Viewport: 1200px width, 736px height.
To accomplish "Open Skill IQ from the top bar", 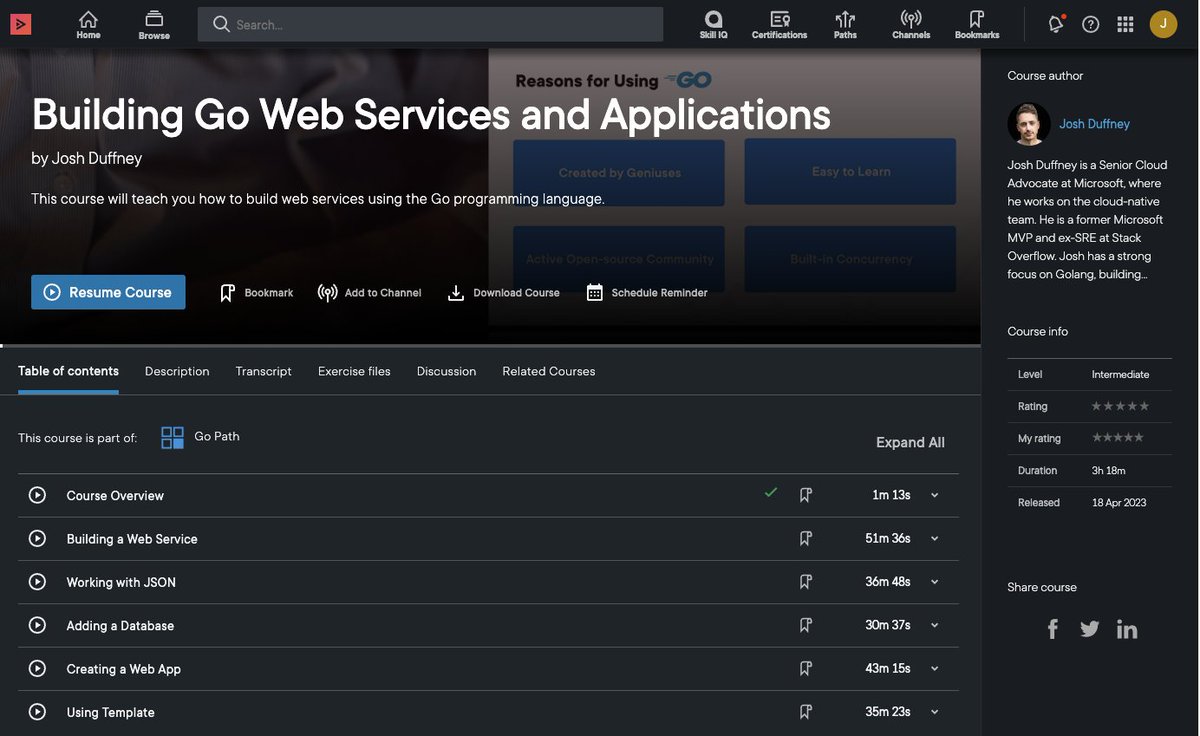I will [x=713, y=25].
